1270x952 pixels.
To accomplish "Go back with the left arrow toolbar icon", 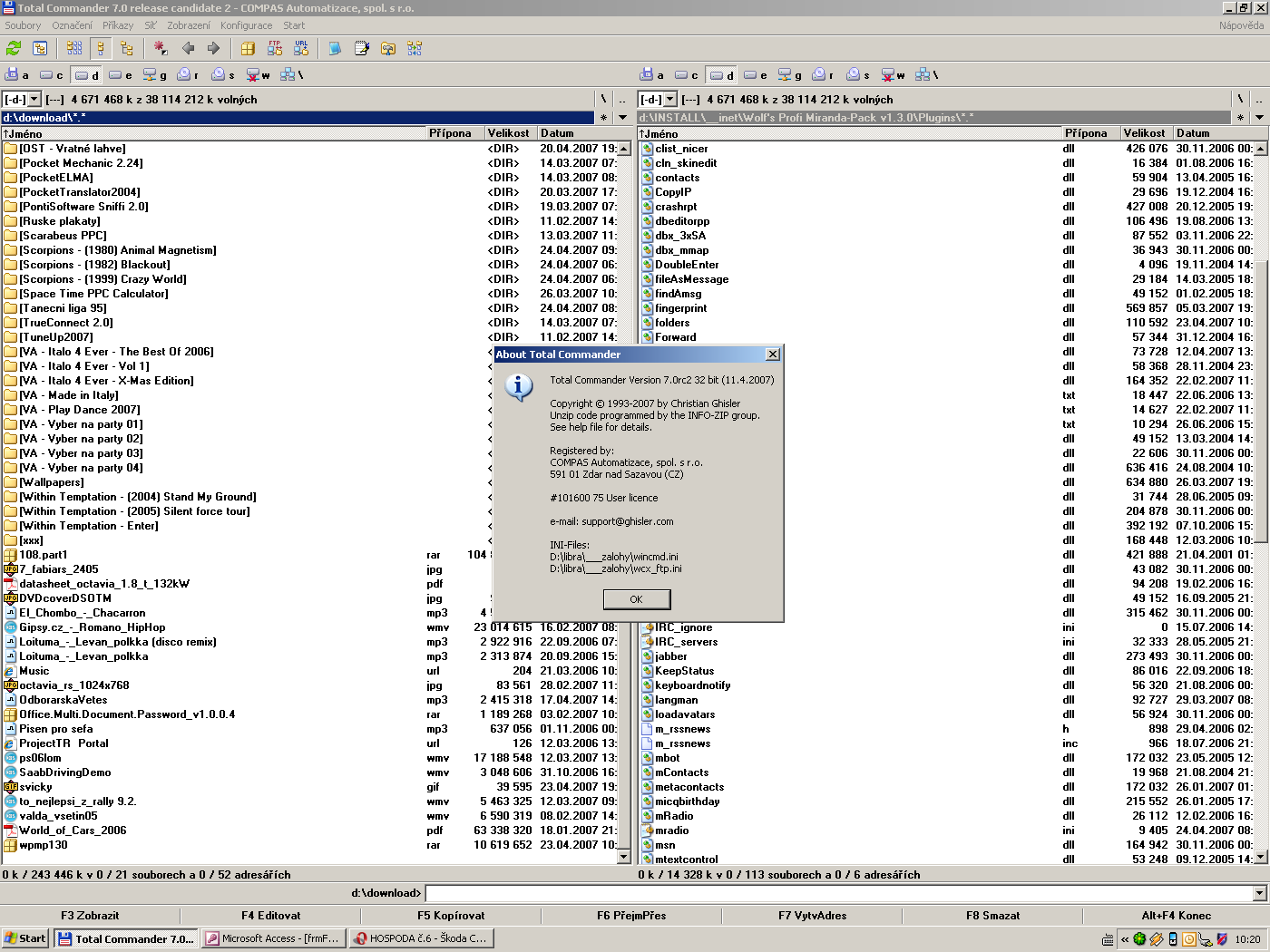I will pyautogui.click(x=188, y=48).
